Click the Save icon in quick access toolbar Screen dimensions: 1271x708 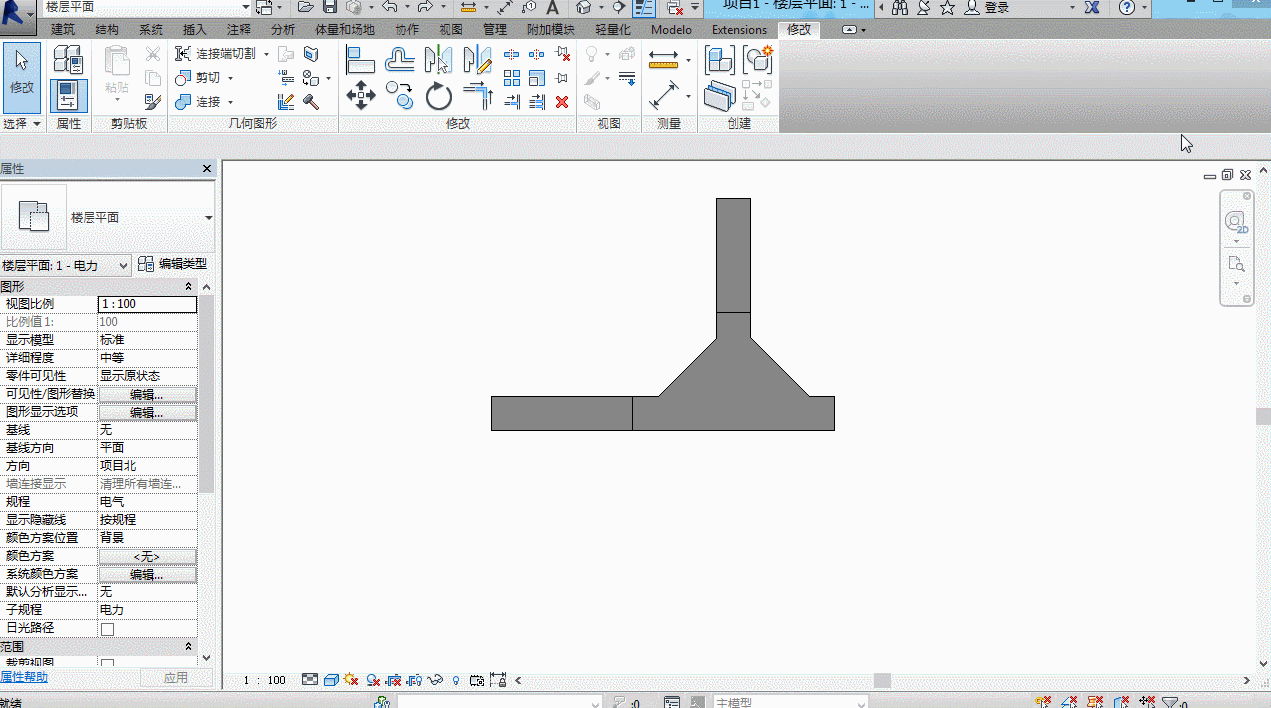[329, 8]
